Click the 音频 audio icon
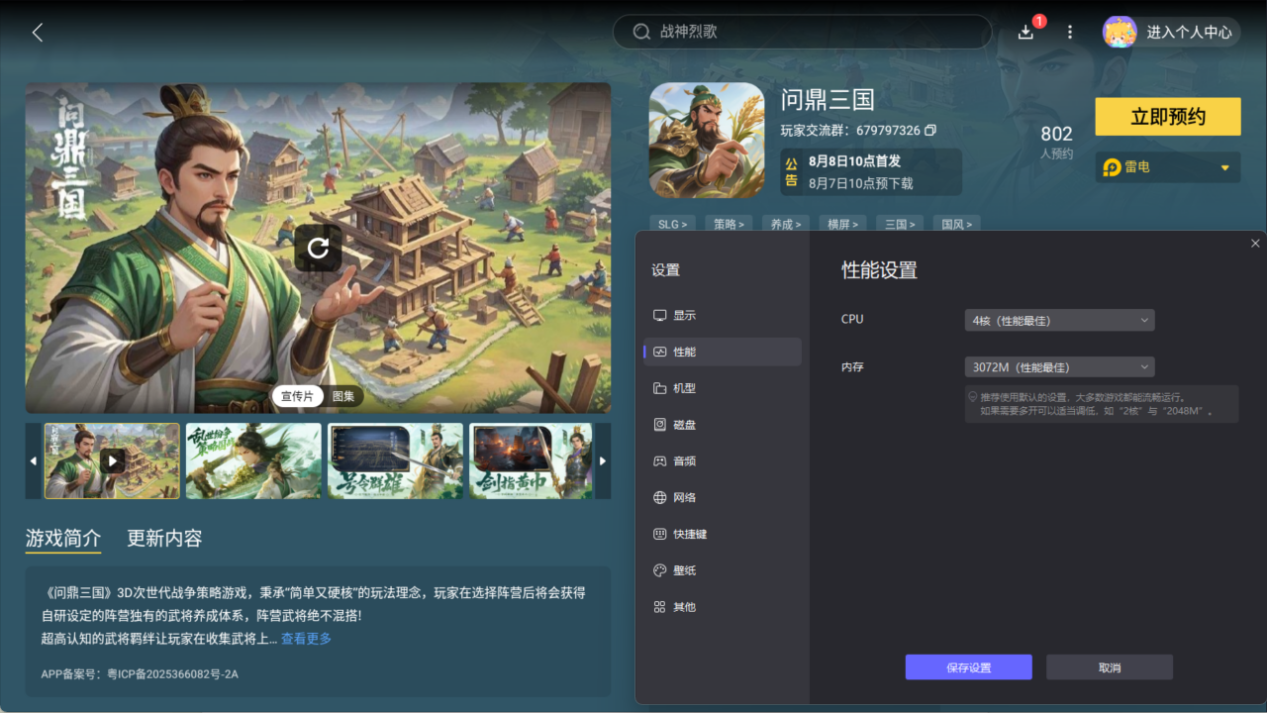The height and width of the screenshot is (713, 1267). click(660, 461)
